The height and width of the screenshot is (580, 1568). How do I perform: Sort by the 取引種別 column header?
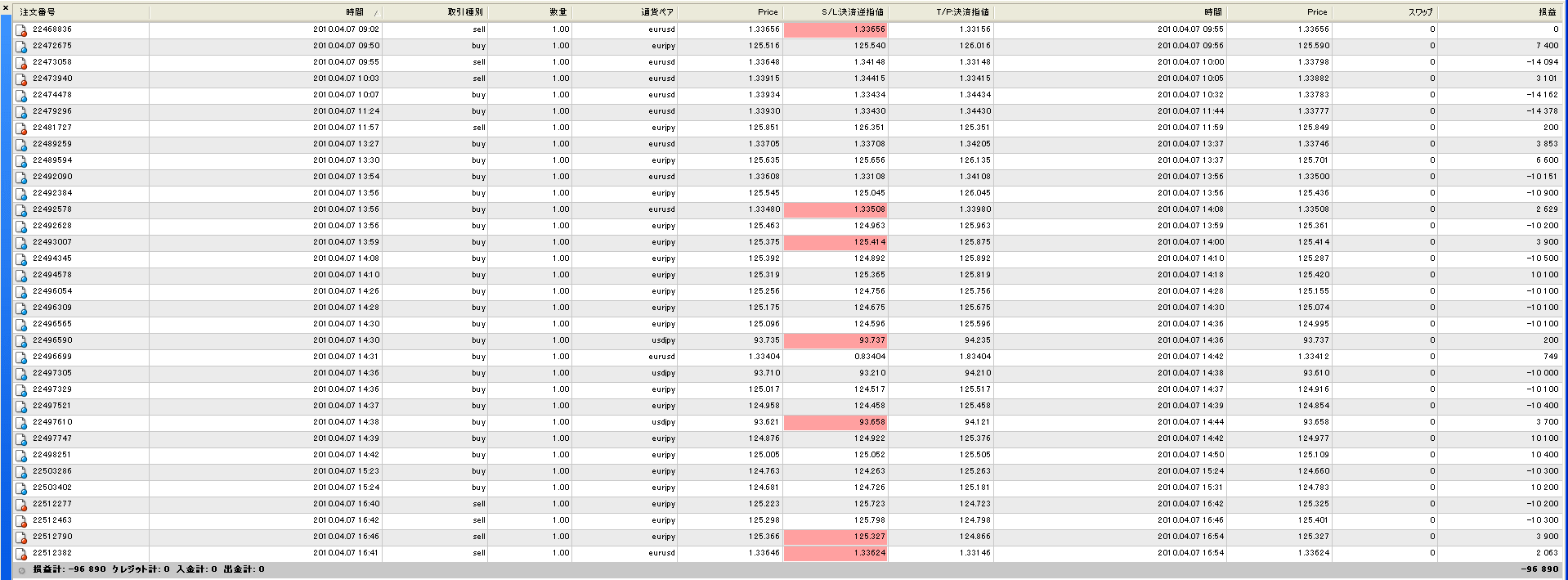(x=465, y=12)
